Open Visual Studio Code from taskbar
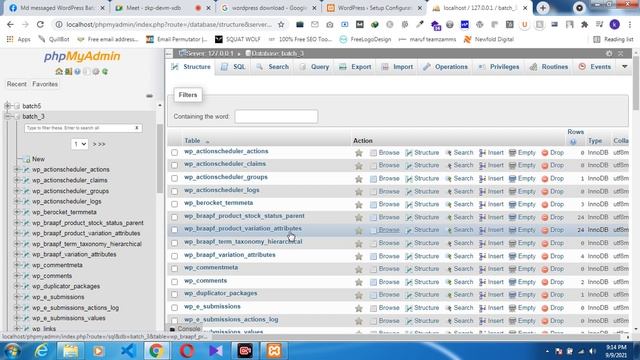Screen dimensions: 640x360 [x=128, y=351]
